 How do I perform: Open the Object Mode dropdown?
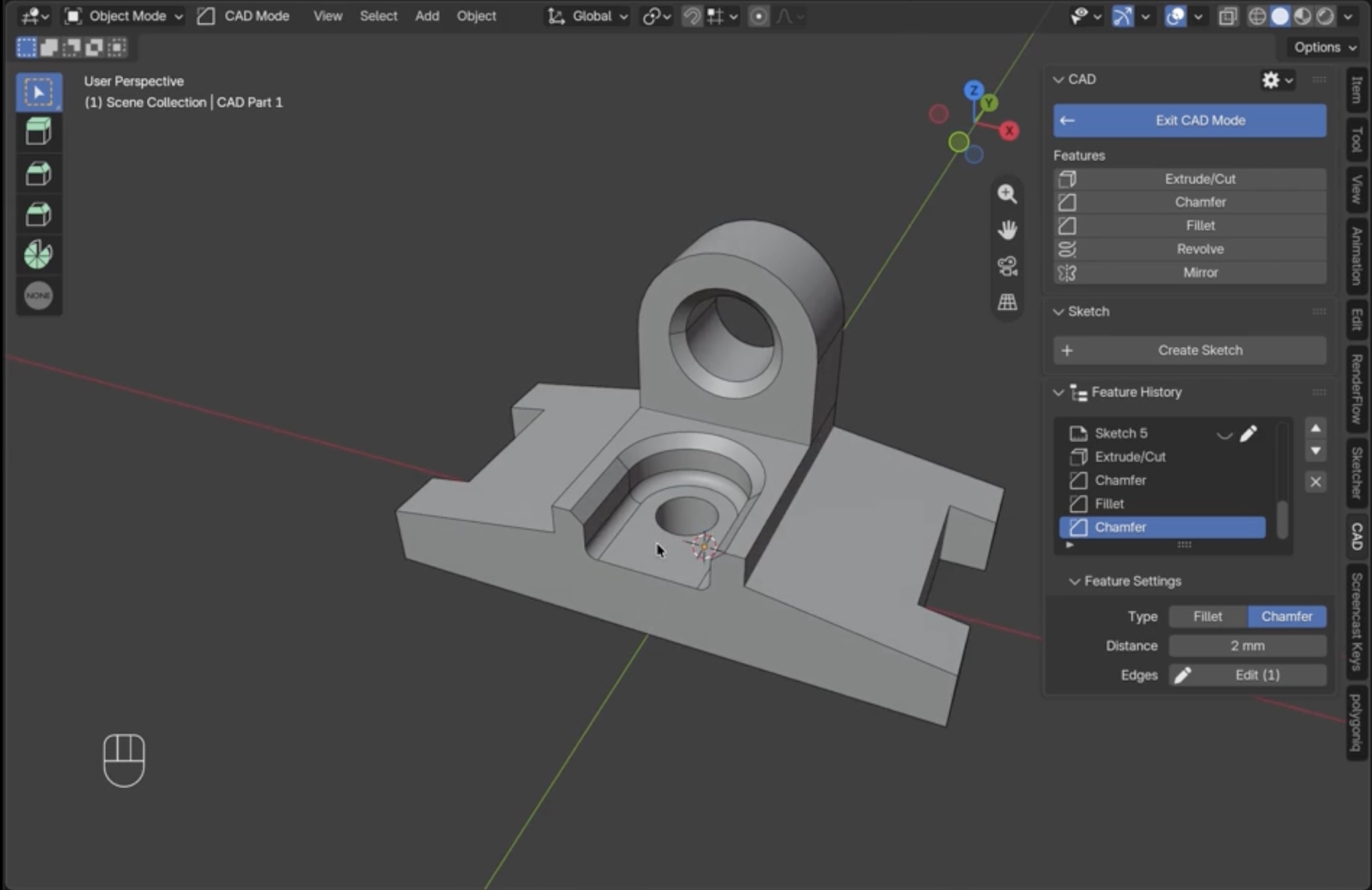click(x=125, y=16)
